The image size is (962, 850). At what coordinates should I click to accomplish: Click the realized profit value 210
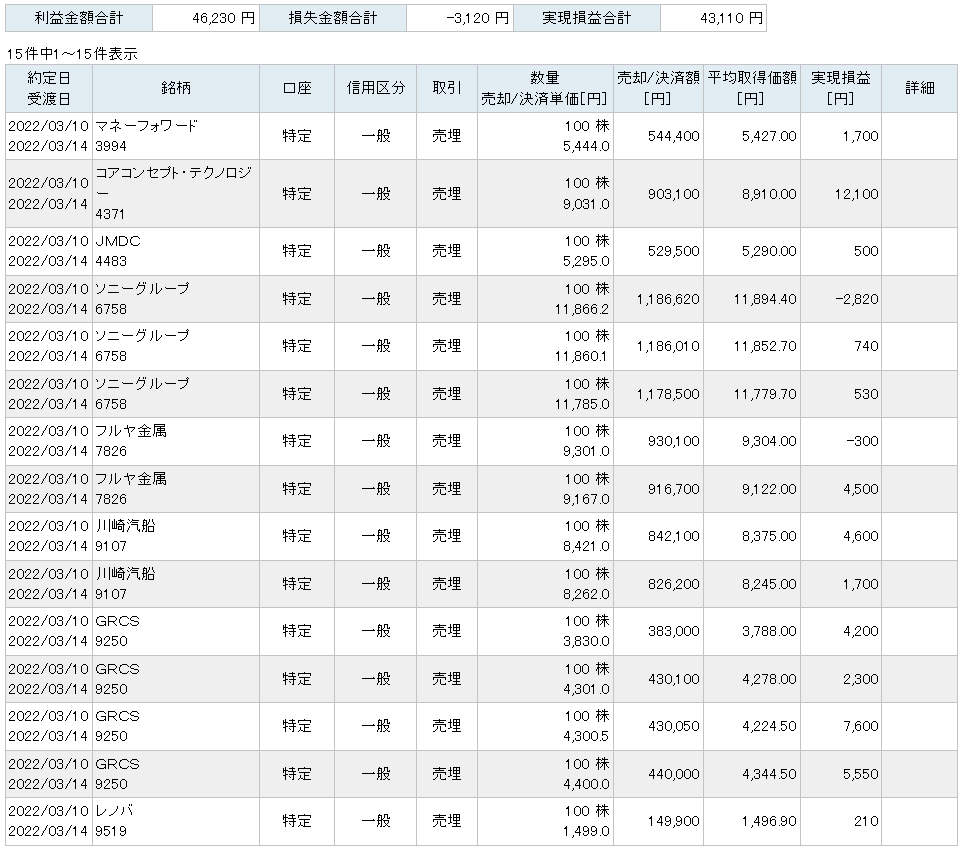click(x=866, y=821)
